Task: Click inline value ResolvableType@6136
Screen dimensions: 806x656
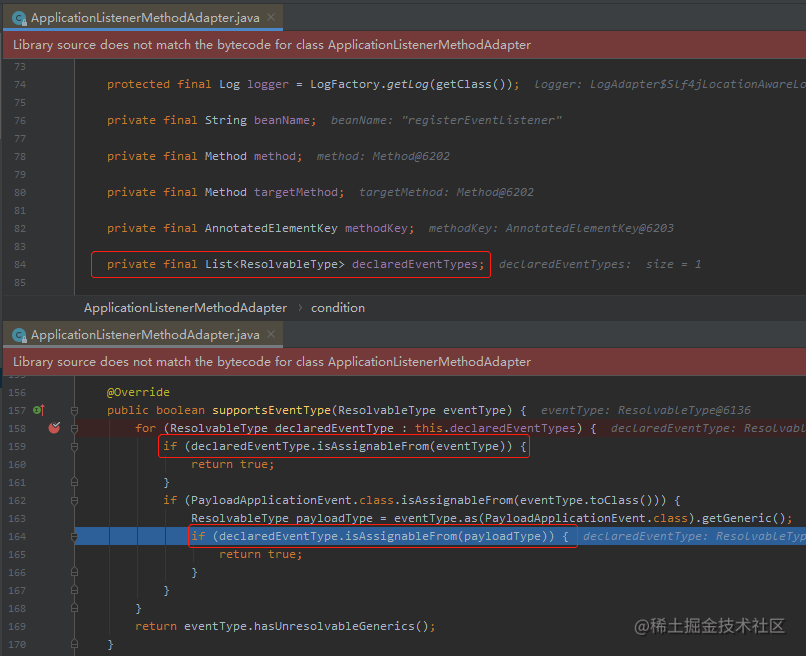Action: (x=684, y=410)
